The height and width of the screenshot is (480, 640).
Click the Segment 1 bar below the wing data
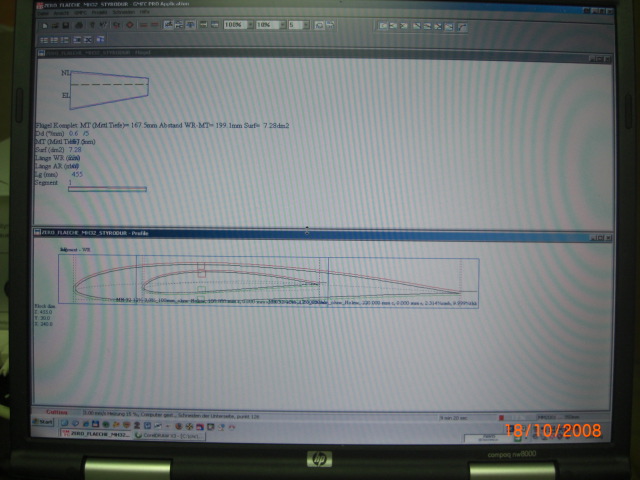tap(106, 189)
